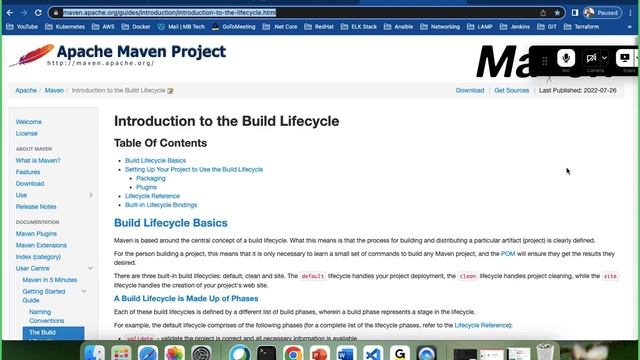Open the Docker bookmark folder

tap(136, 27)
